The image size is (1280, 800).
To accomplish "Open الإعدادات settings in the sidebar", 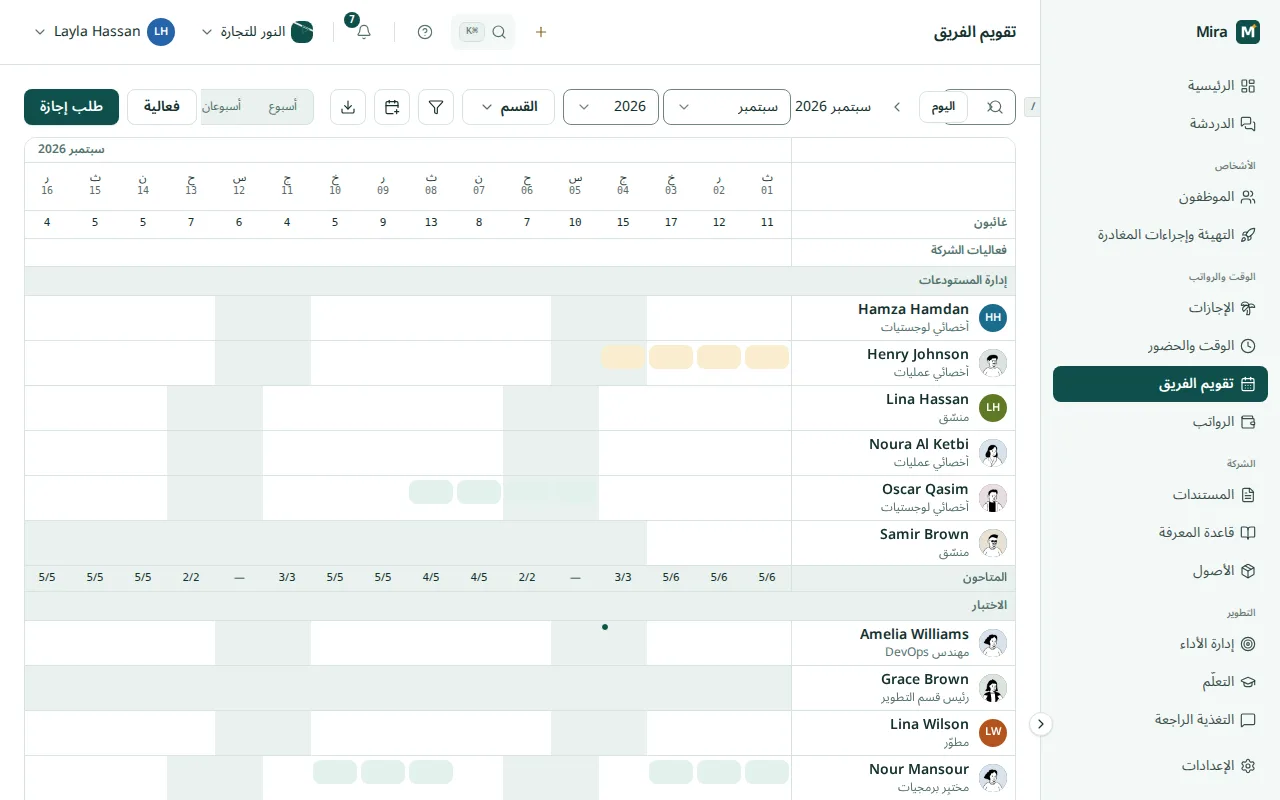I will (1160, 766).
